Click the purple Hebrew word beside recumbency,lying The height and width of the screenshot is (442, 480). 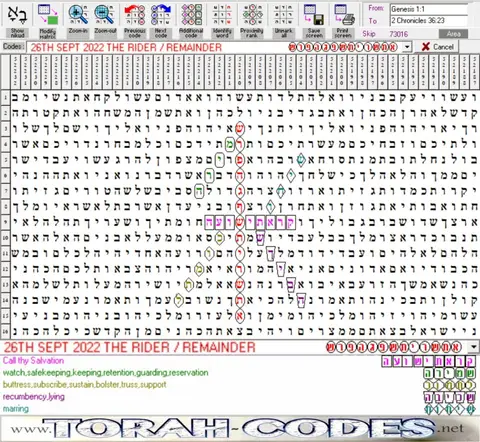click(450, 397)
